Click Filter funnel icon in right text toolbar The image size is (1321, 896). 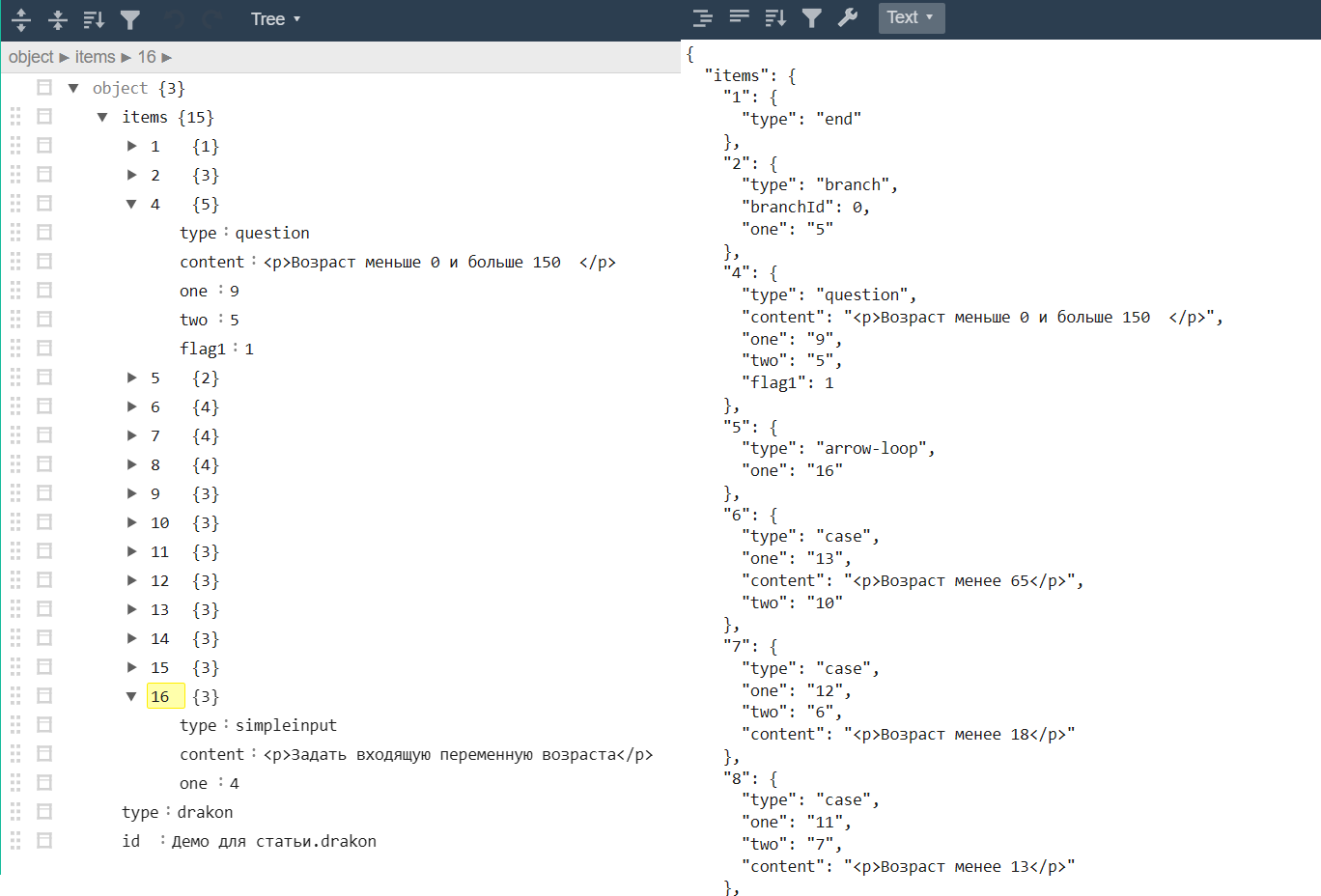[x=812, y=17]
